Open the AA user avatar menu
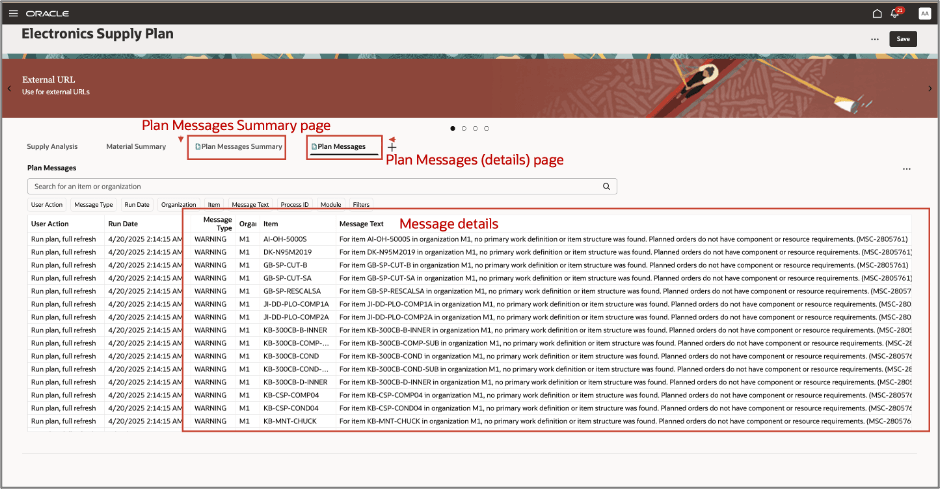The height and width of the screenshot is (490, 940). pos(924,13)
